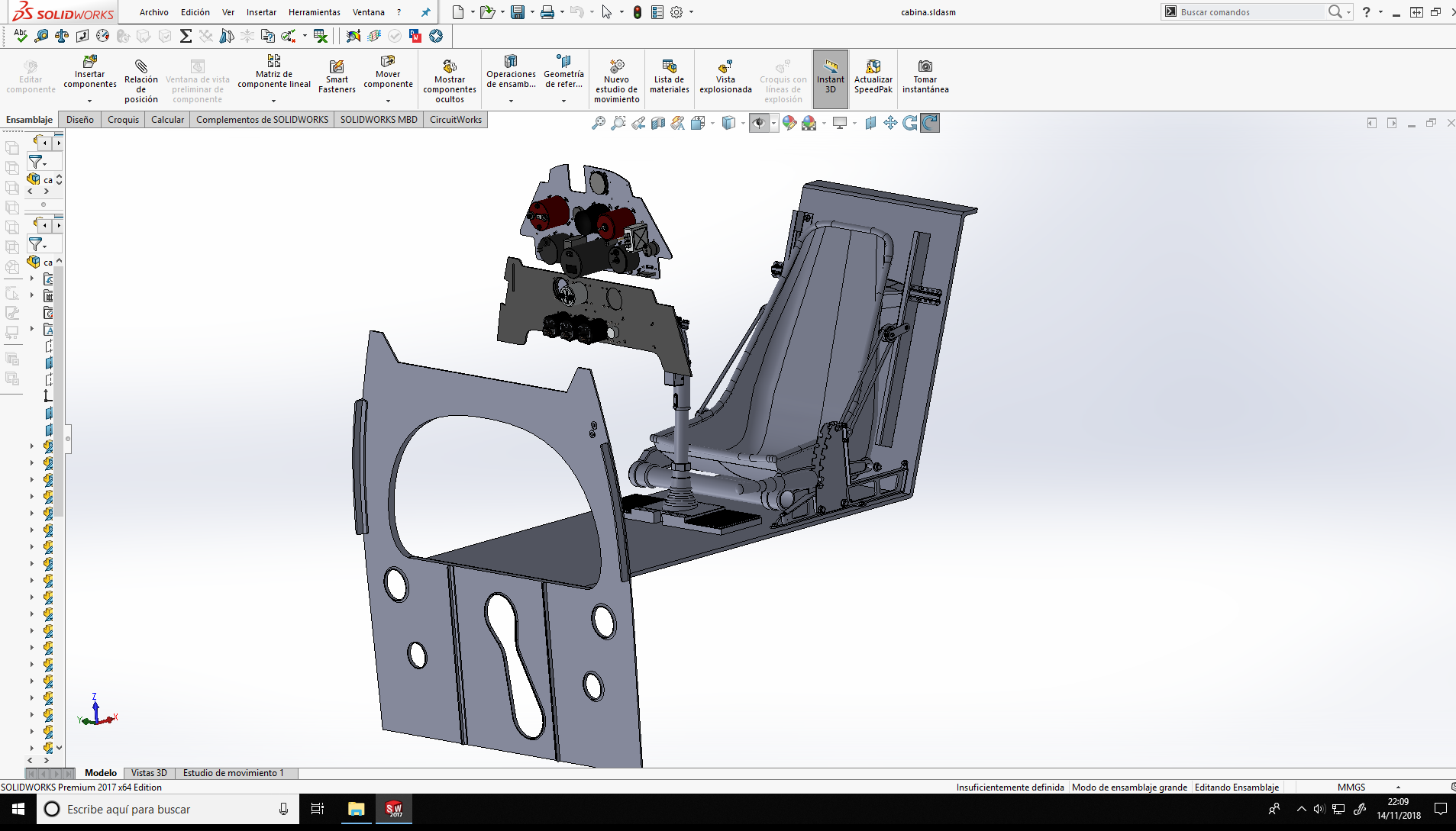Expand the first feature tree node arrow
1456x831 pixels.
pos(31,279)
